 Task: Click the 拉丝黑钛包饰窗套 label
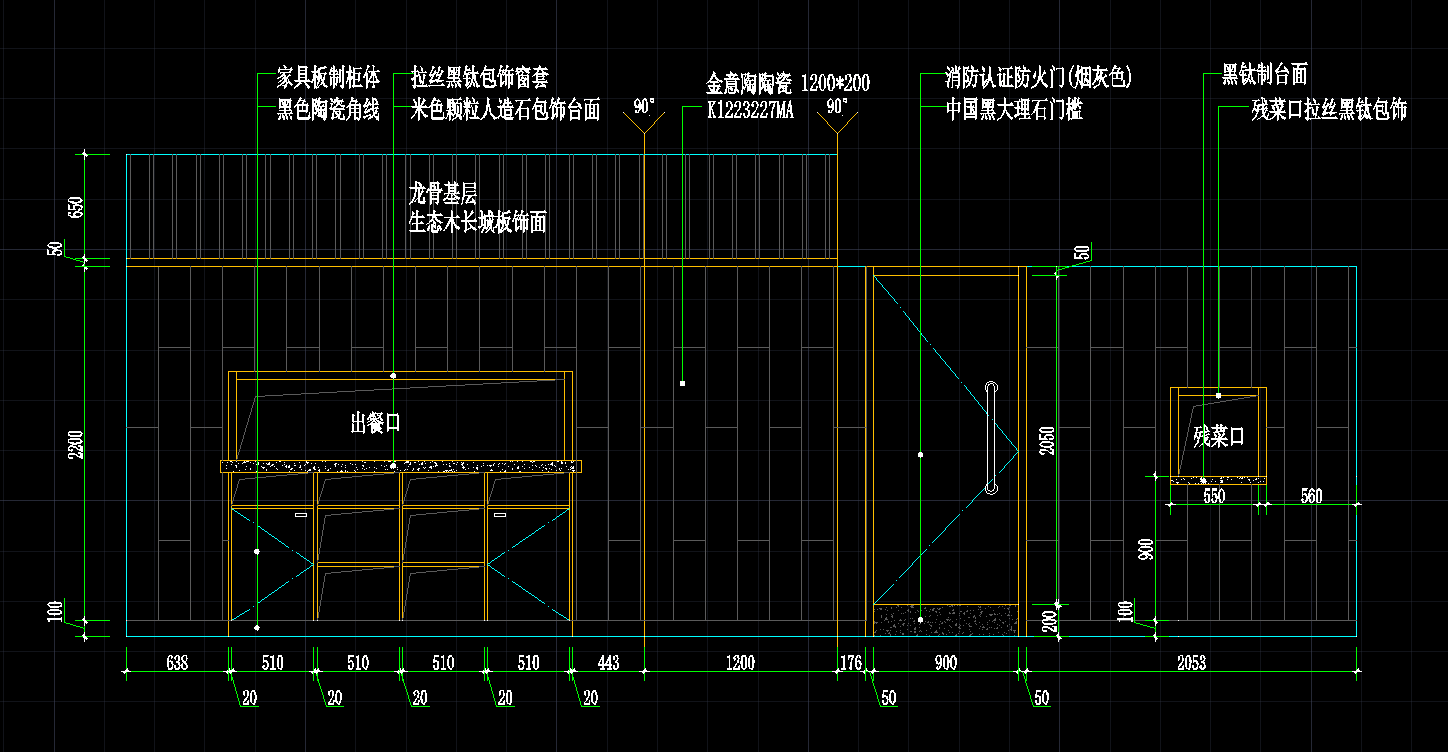point(480,78)
